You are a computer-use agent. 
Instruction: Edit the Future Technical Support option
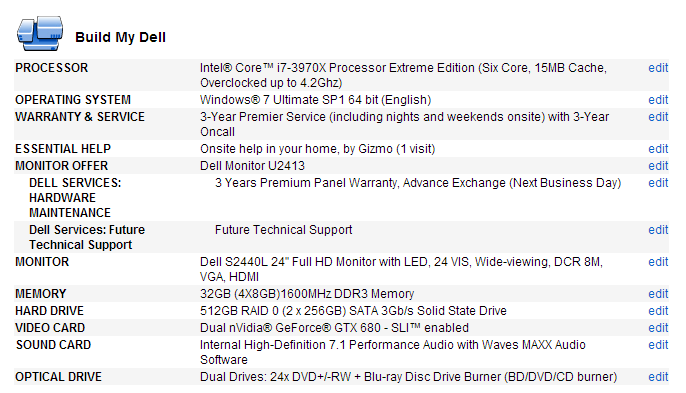(658, 230)
